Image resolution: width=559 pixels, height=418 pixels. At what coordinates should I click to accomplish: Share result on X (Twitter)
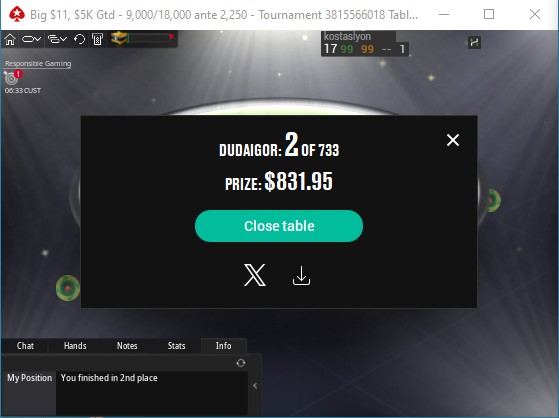point(255,275)
